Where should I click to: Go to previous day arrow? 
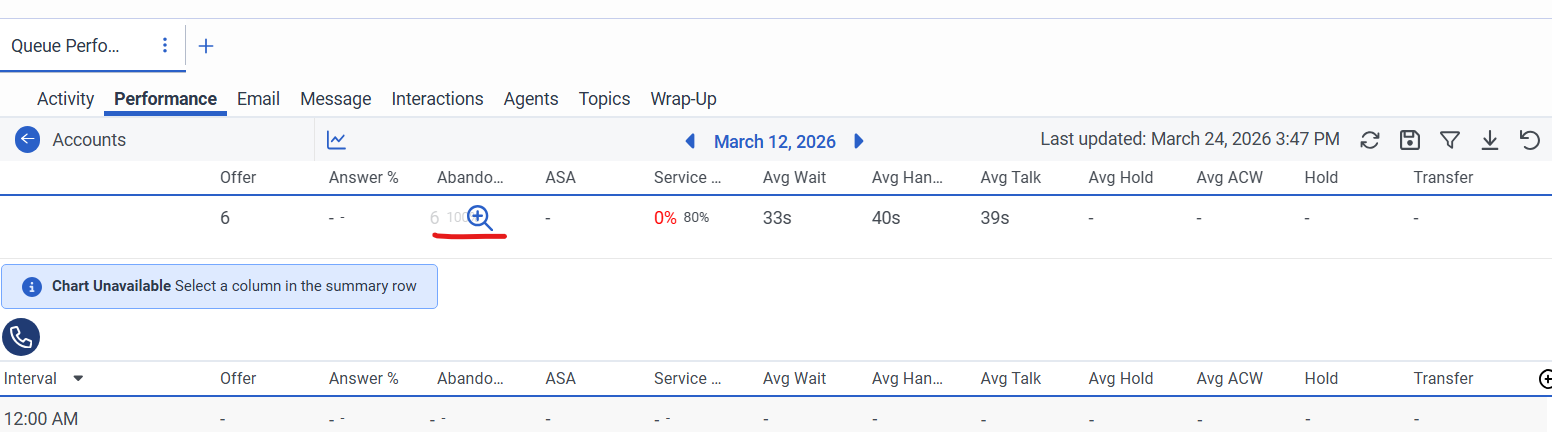coord(690,141)
